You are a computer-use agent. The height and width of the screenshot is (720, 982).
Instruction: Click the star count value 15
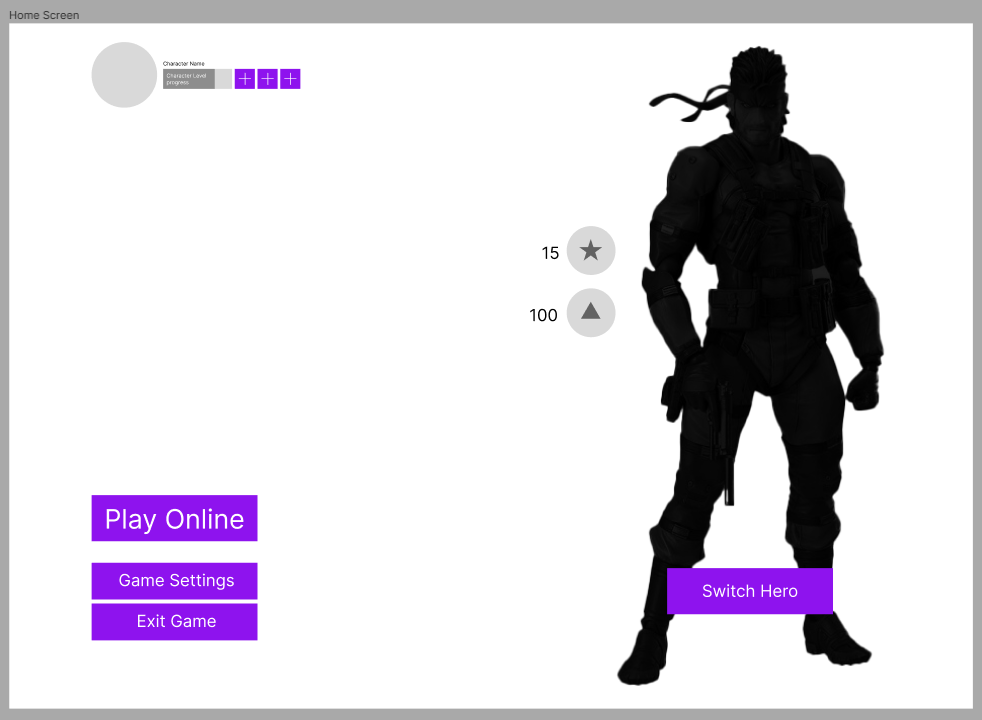(x=550, y=253)
